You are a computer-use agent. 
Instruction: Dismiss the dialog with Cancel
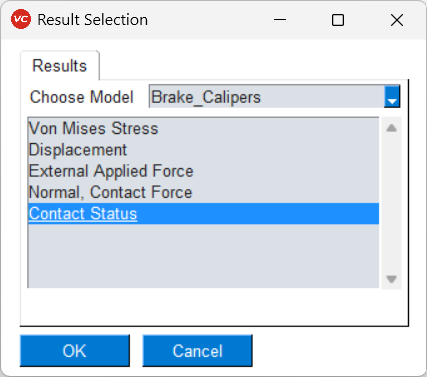coord(197,351)
